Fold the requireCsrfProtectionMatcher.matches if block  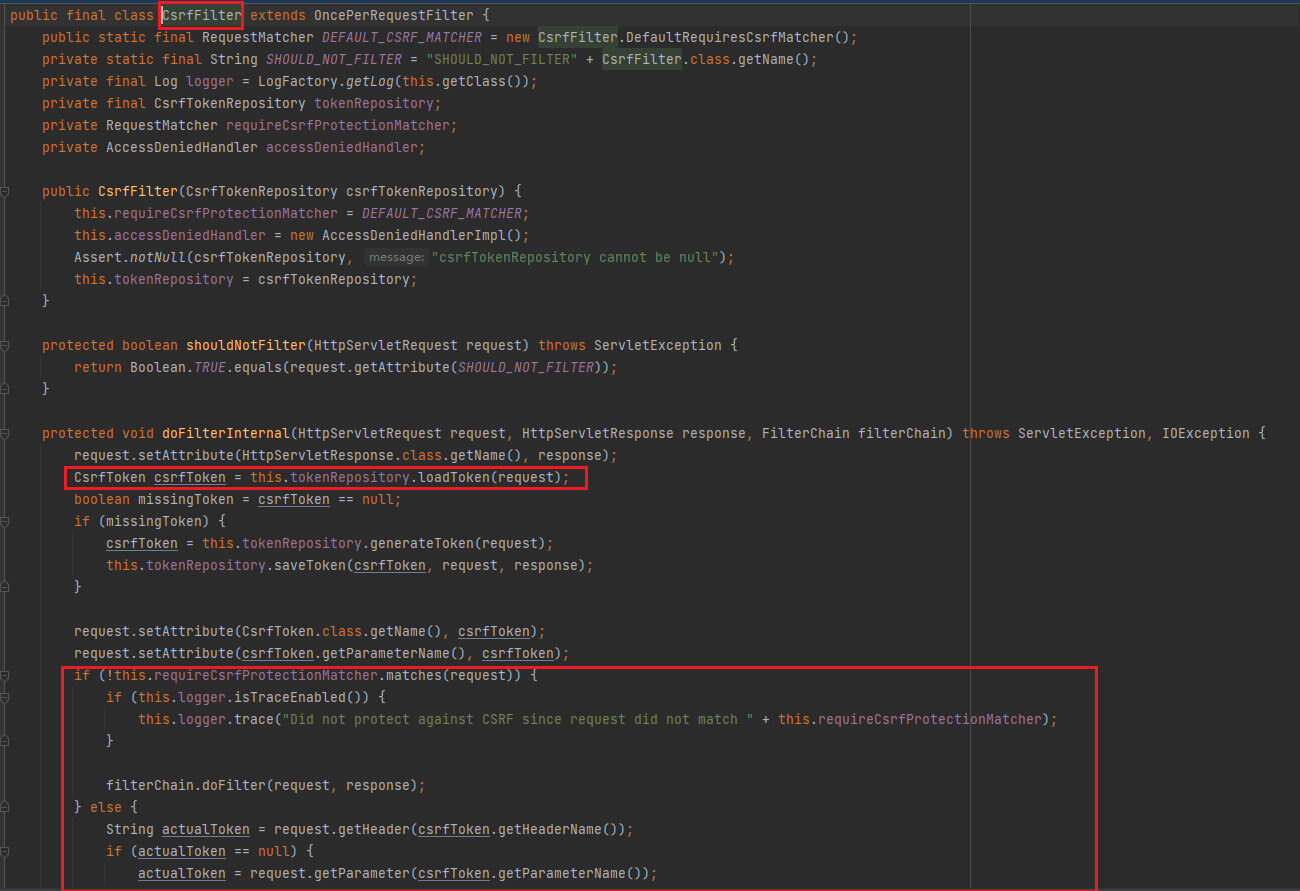coord(5,675)
